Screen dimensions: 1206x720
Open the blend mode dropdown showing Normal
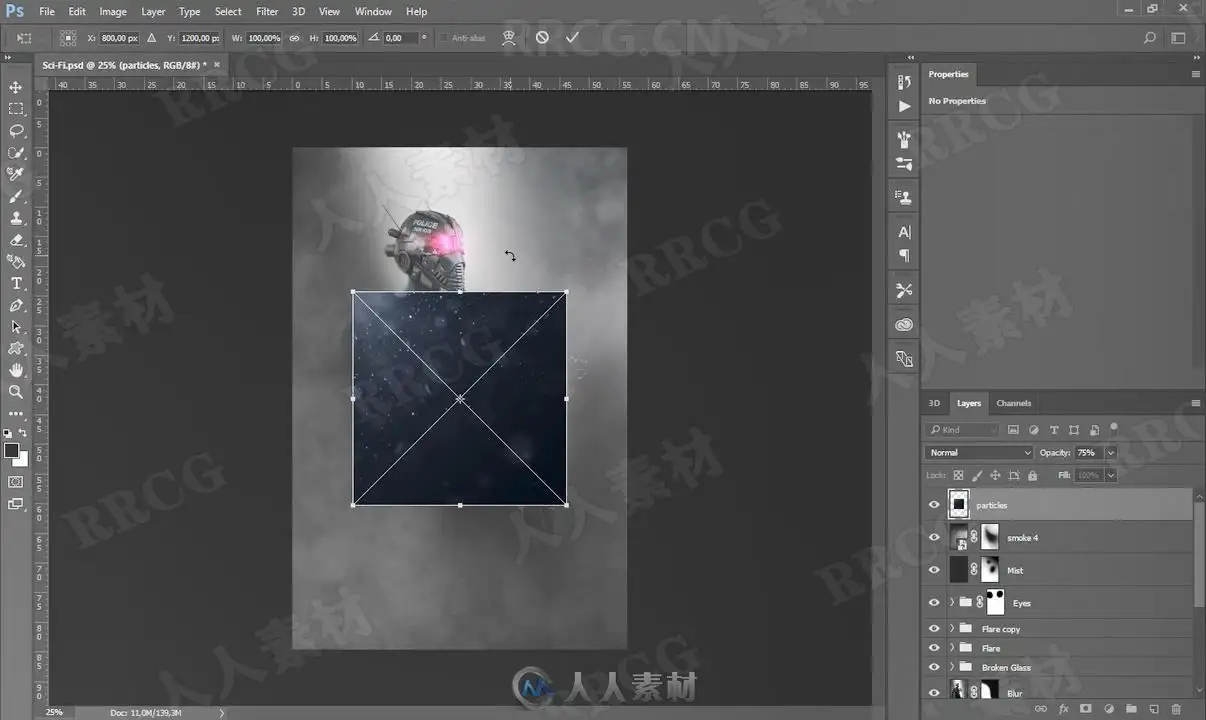979,453
